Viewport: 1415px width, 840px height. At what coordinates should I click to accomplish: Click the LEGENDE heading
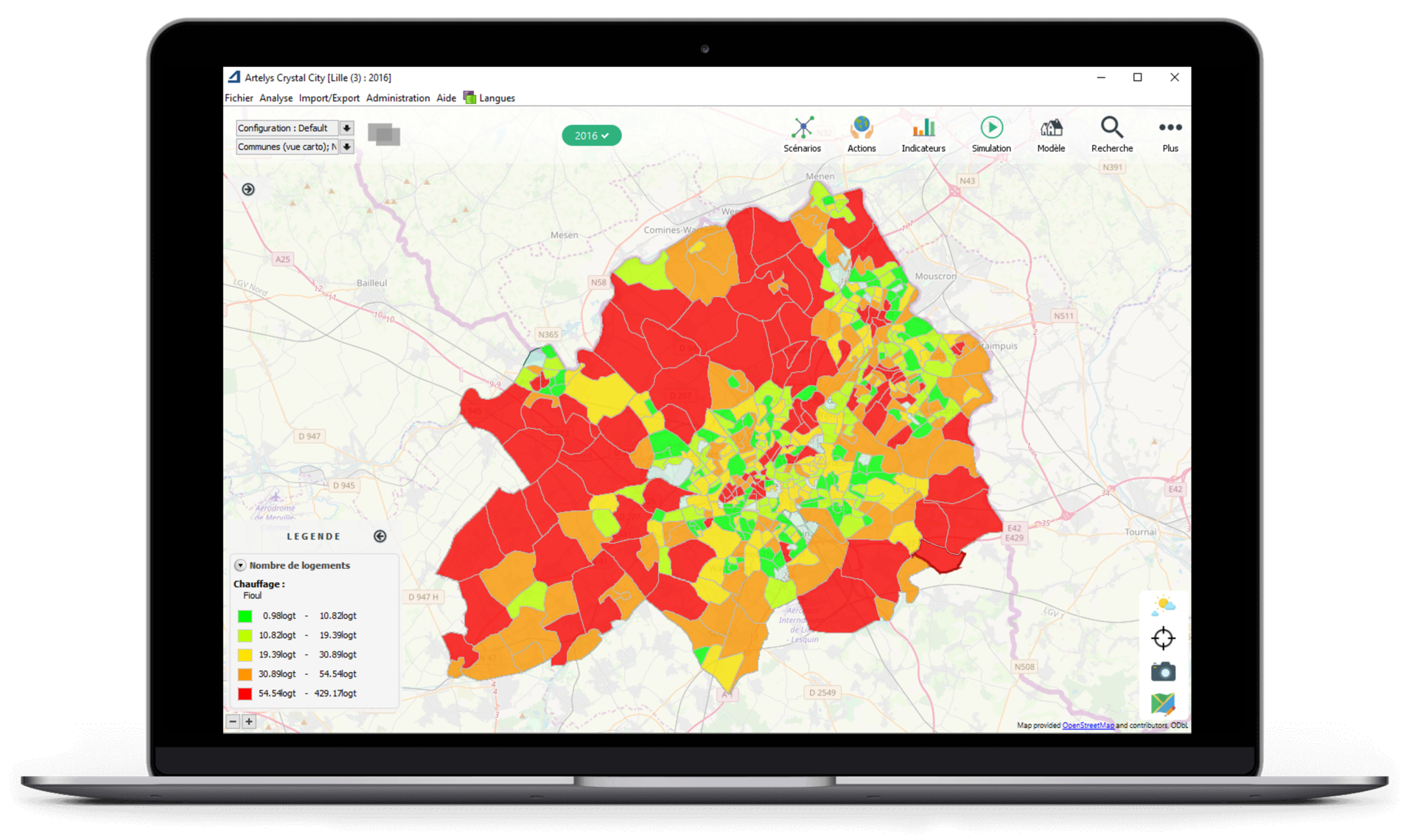click(x=314, y=536)
